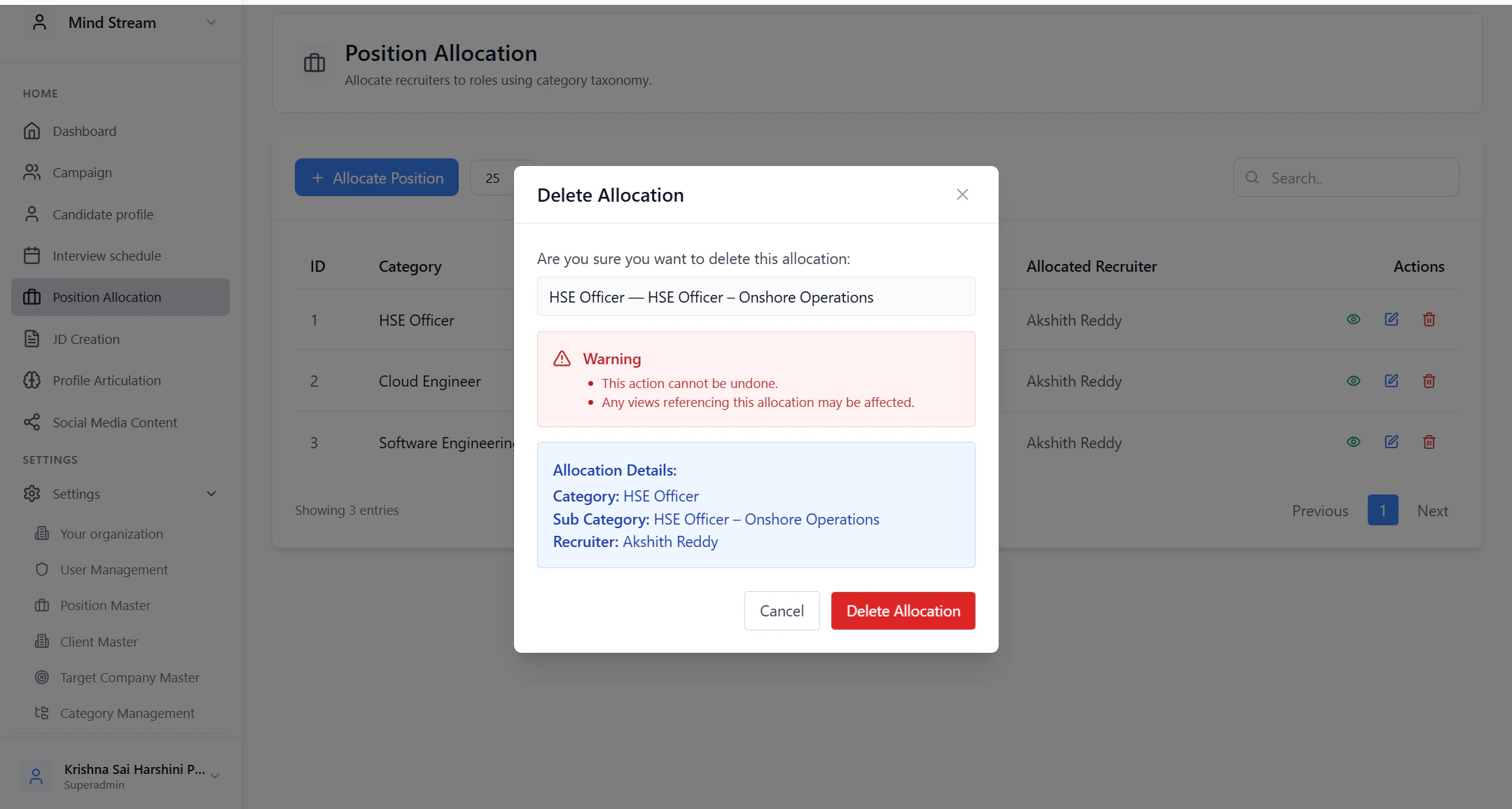Image resolution: width=1512 pixels, height=809 pixels.
Task: Toggle view eye icon for HSE Officer row
Action: click(1353, 319)
